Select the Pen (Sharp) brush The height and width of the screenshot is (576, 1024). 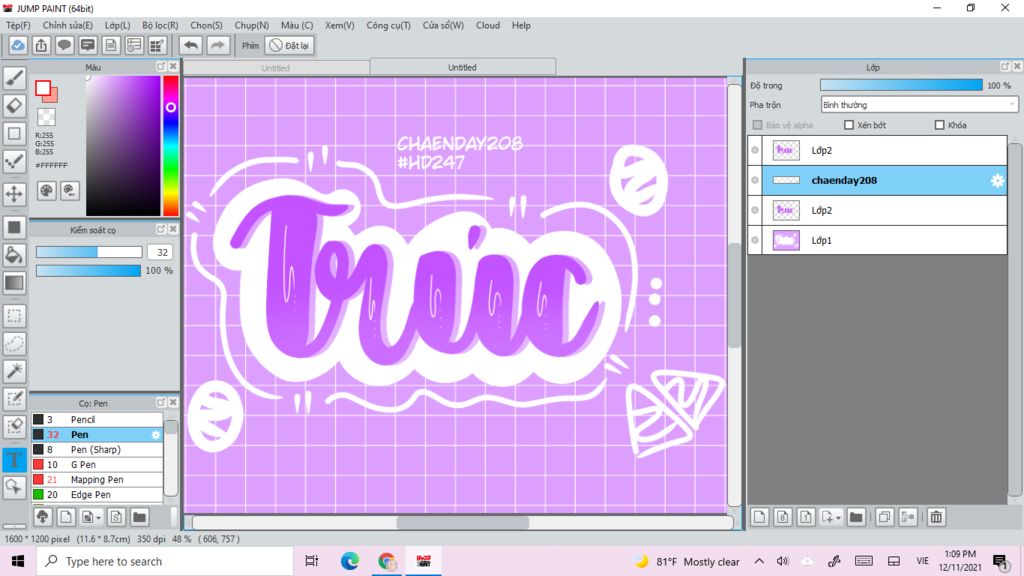point(97,449)
